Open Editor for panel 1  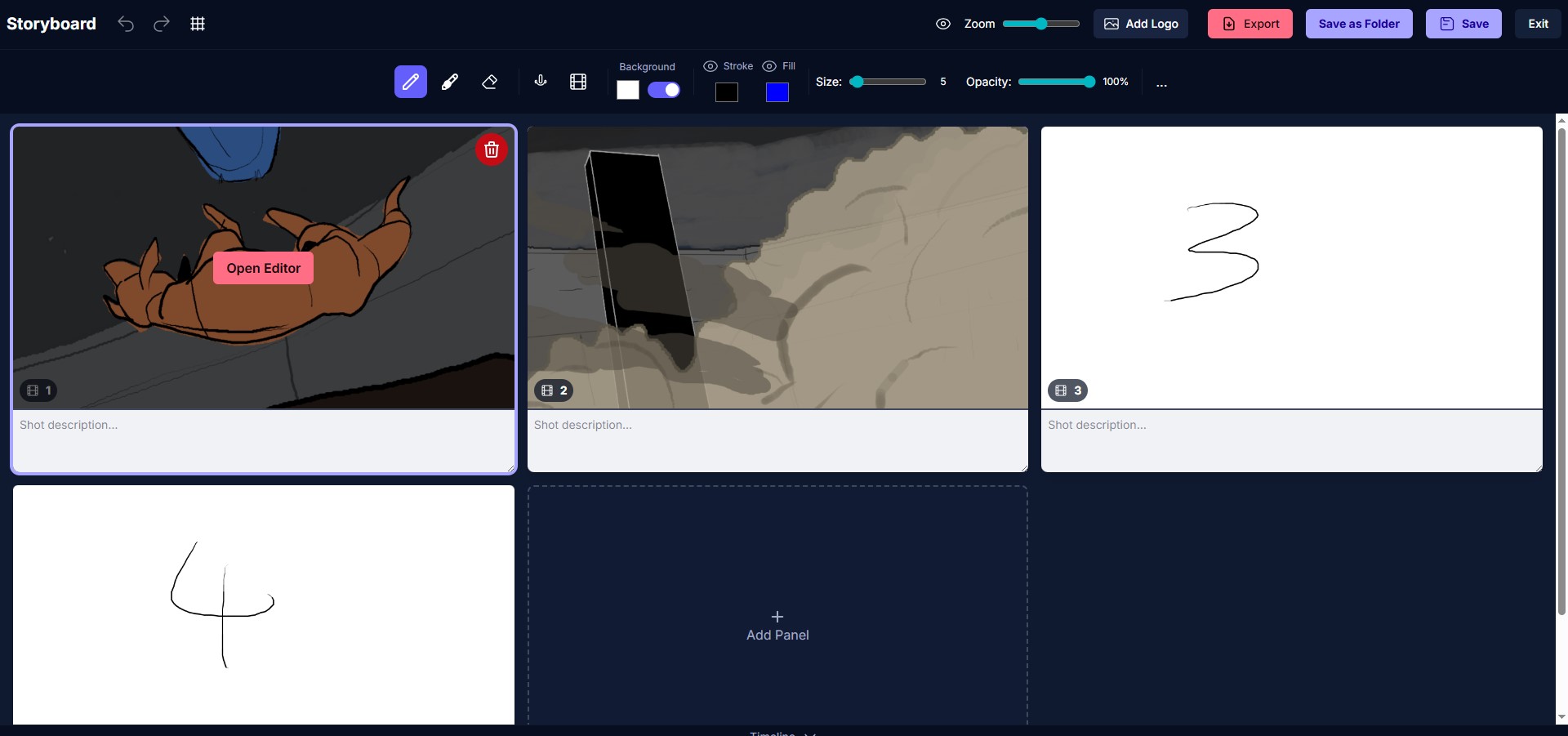[263, 268]
